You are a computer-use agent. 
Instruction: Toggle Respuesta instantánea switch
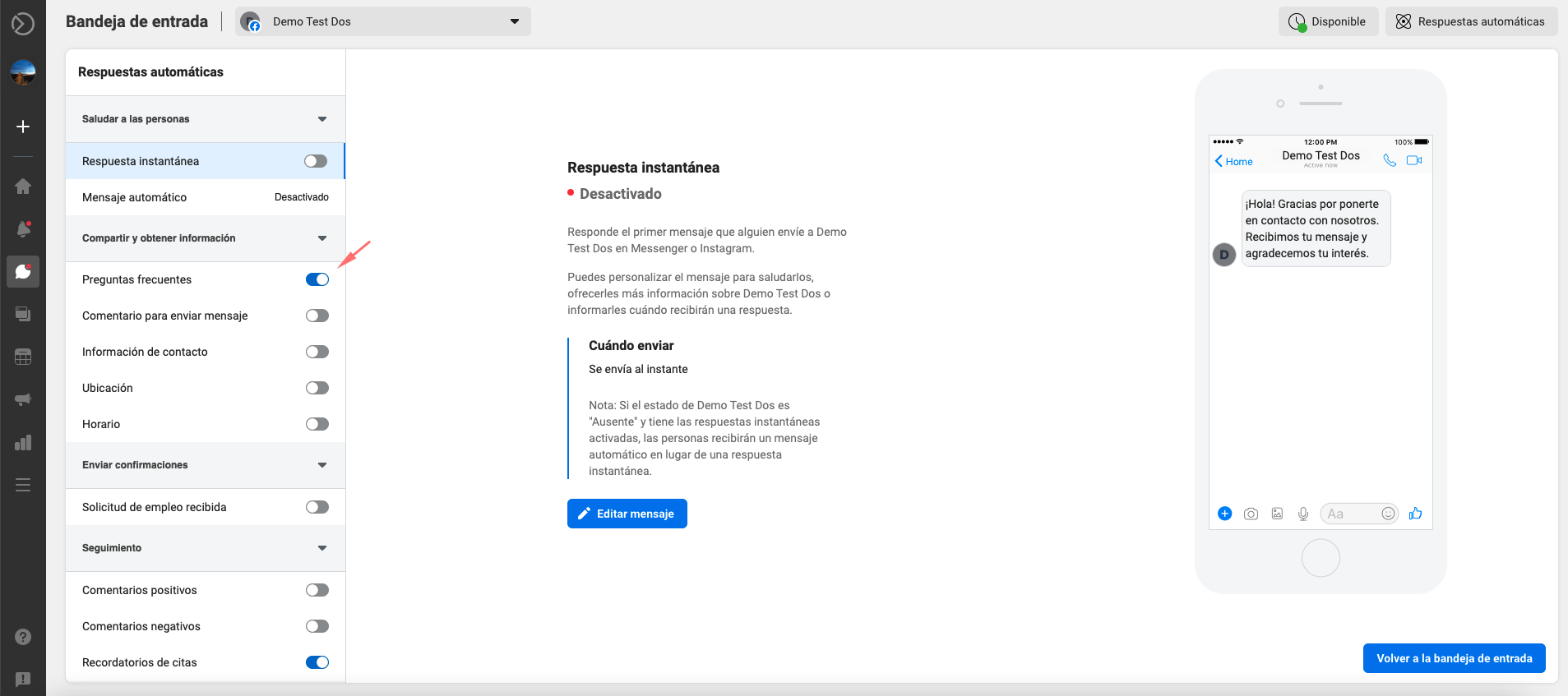pos(316,161)
